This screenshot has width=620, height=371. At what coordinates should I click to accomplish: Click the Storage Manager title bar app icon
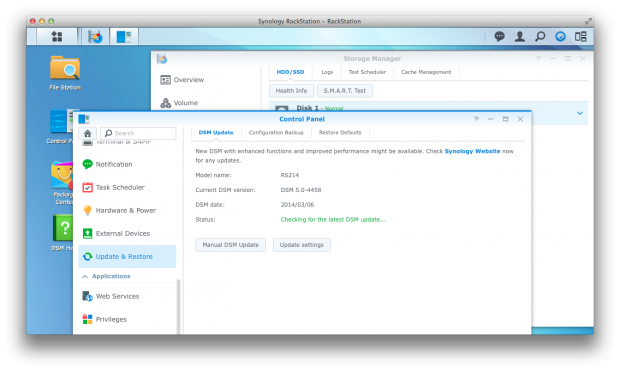tap(162, 59)
